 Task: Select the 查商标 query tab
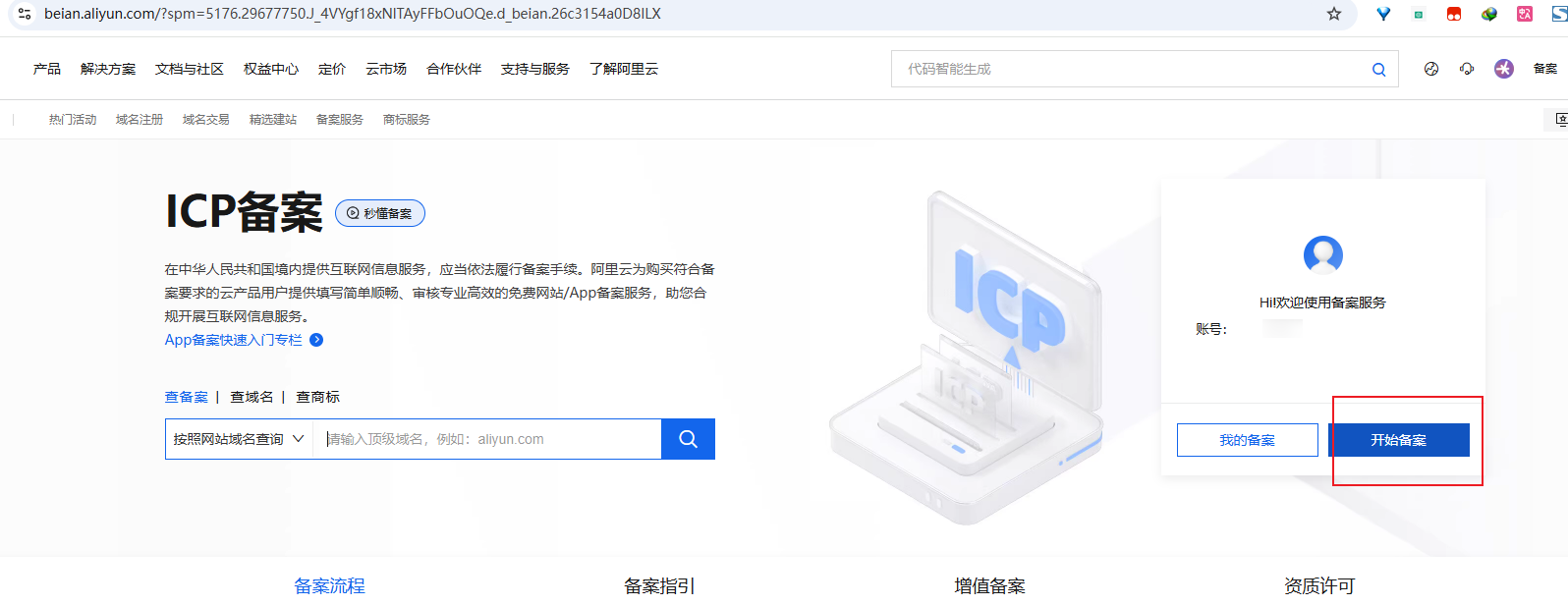coord(318,397)
